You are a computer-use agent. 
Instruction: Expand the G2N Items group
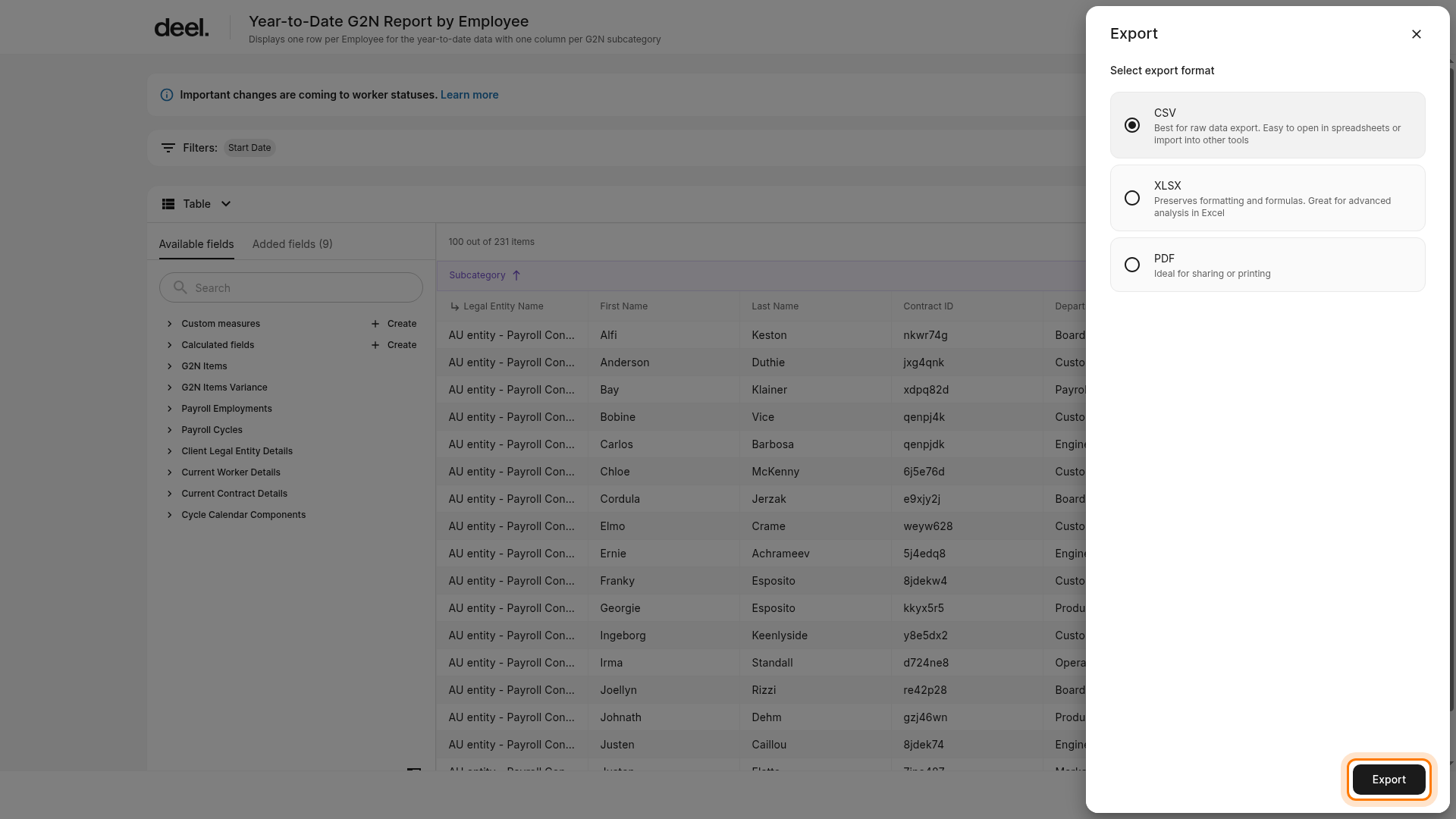point(170,366)
